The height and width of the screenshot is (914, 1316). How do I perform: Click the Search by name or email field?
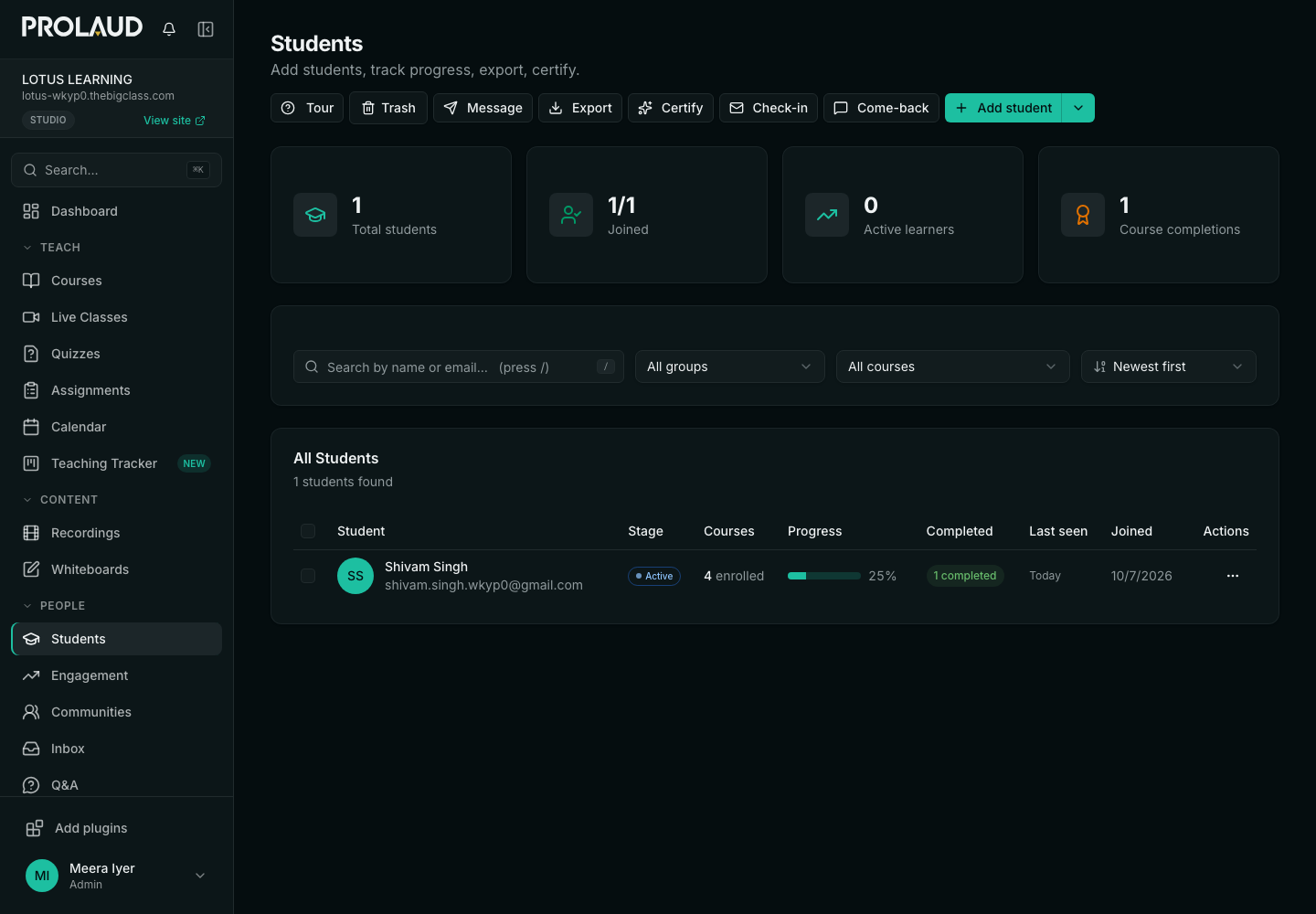(x=459, y=367)
